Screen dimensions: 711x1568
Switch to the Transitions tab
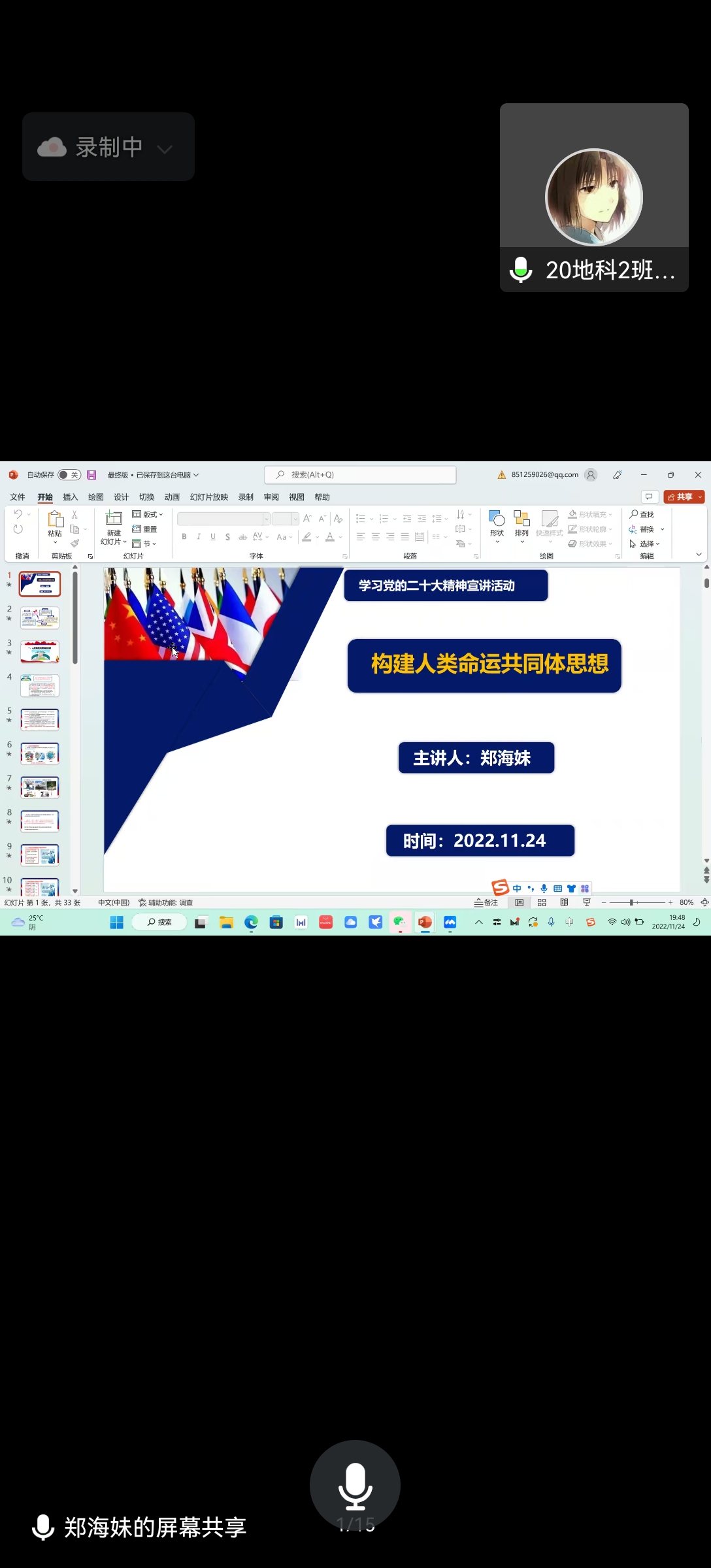pyautogui.click(x=147, y=497)
